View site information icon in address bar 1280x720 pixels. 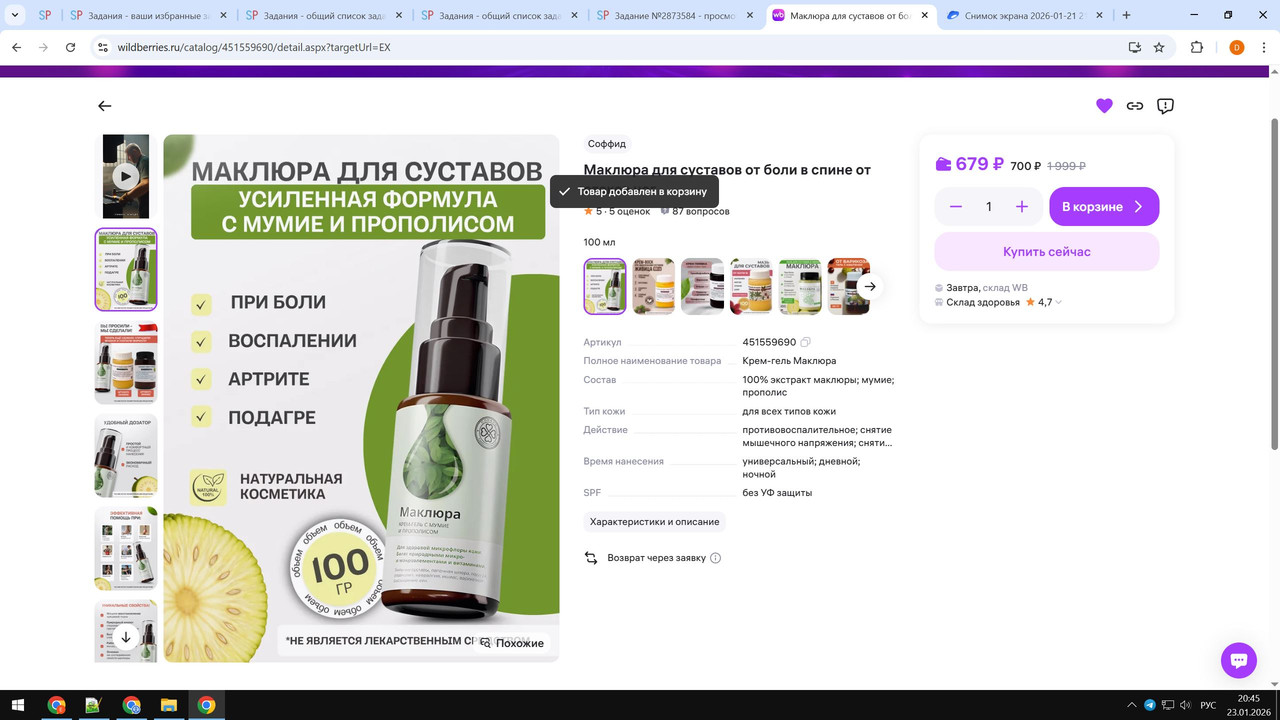(x=102, y=47)
